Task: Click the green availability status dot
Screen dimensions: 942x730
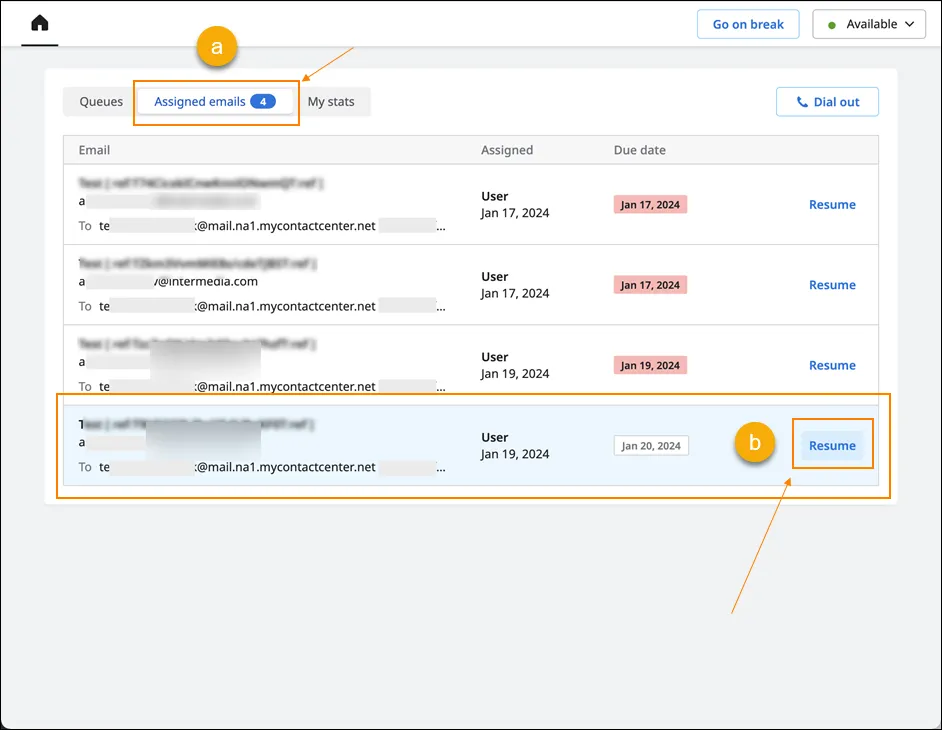Action: click(x=831, y=25)
